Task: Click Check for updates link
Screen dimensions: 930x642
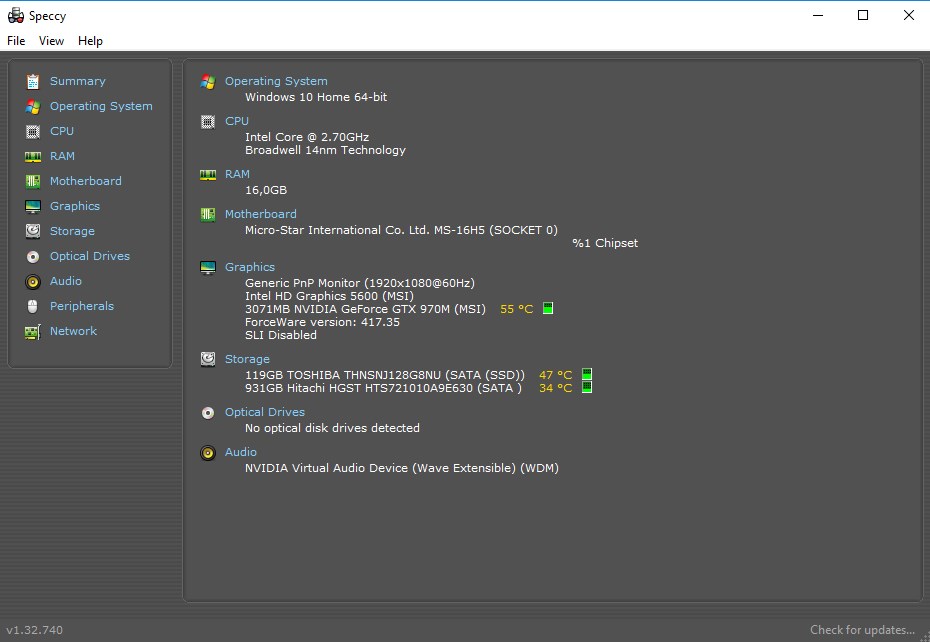Action: 862,630
